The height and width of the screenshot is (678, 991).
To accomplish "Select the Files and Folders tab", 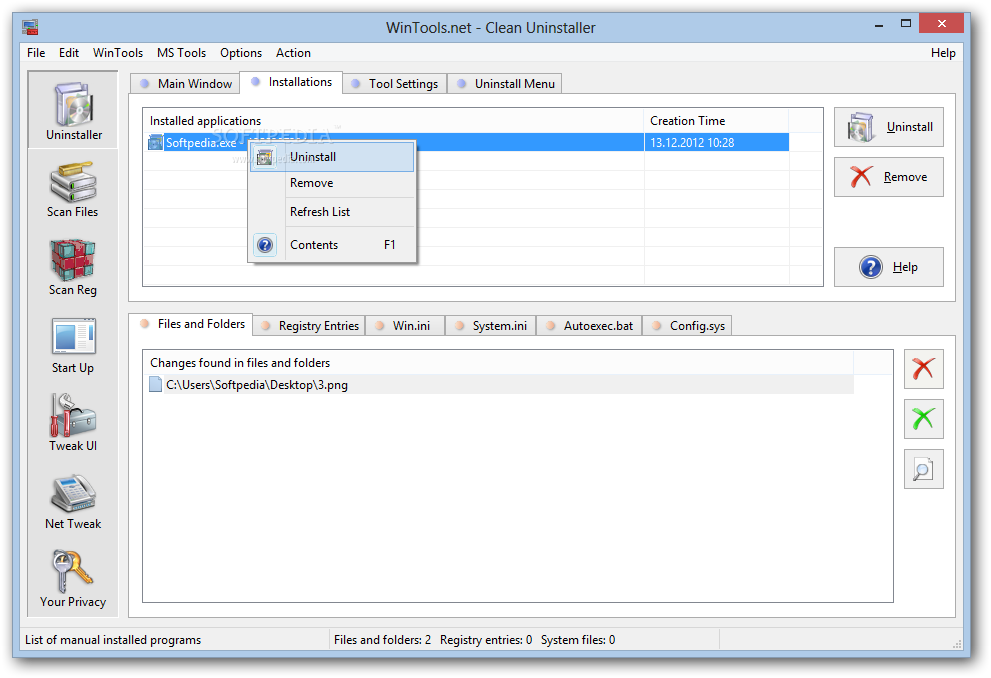I will (x=192, y=324).
